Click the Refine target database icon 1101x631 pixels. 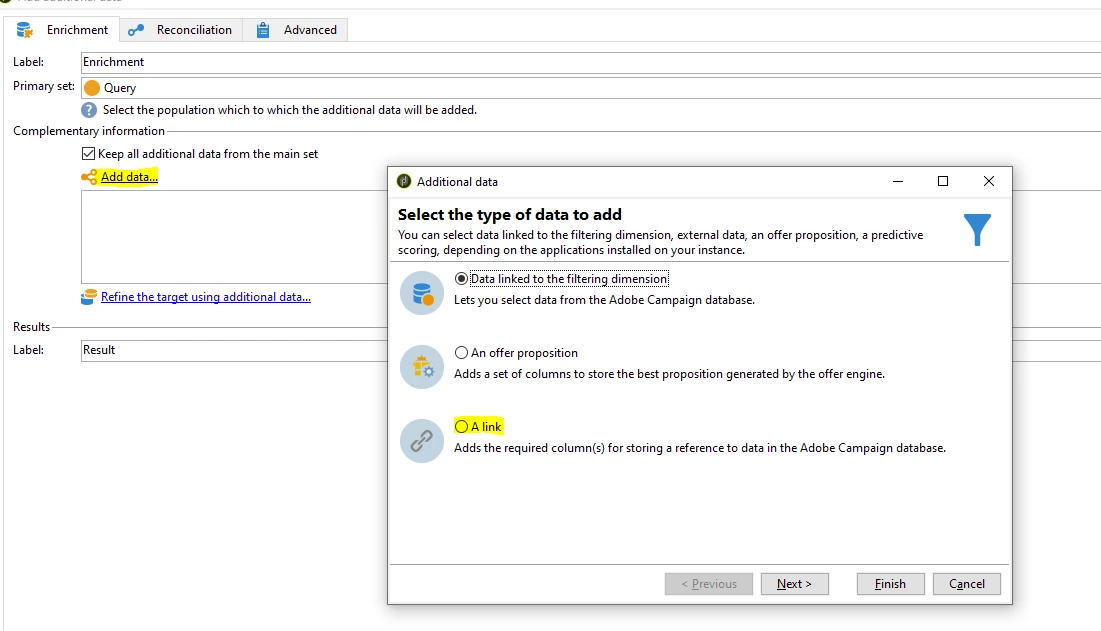click(89, 297)
